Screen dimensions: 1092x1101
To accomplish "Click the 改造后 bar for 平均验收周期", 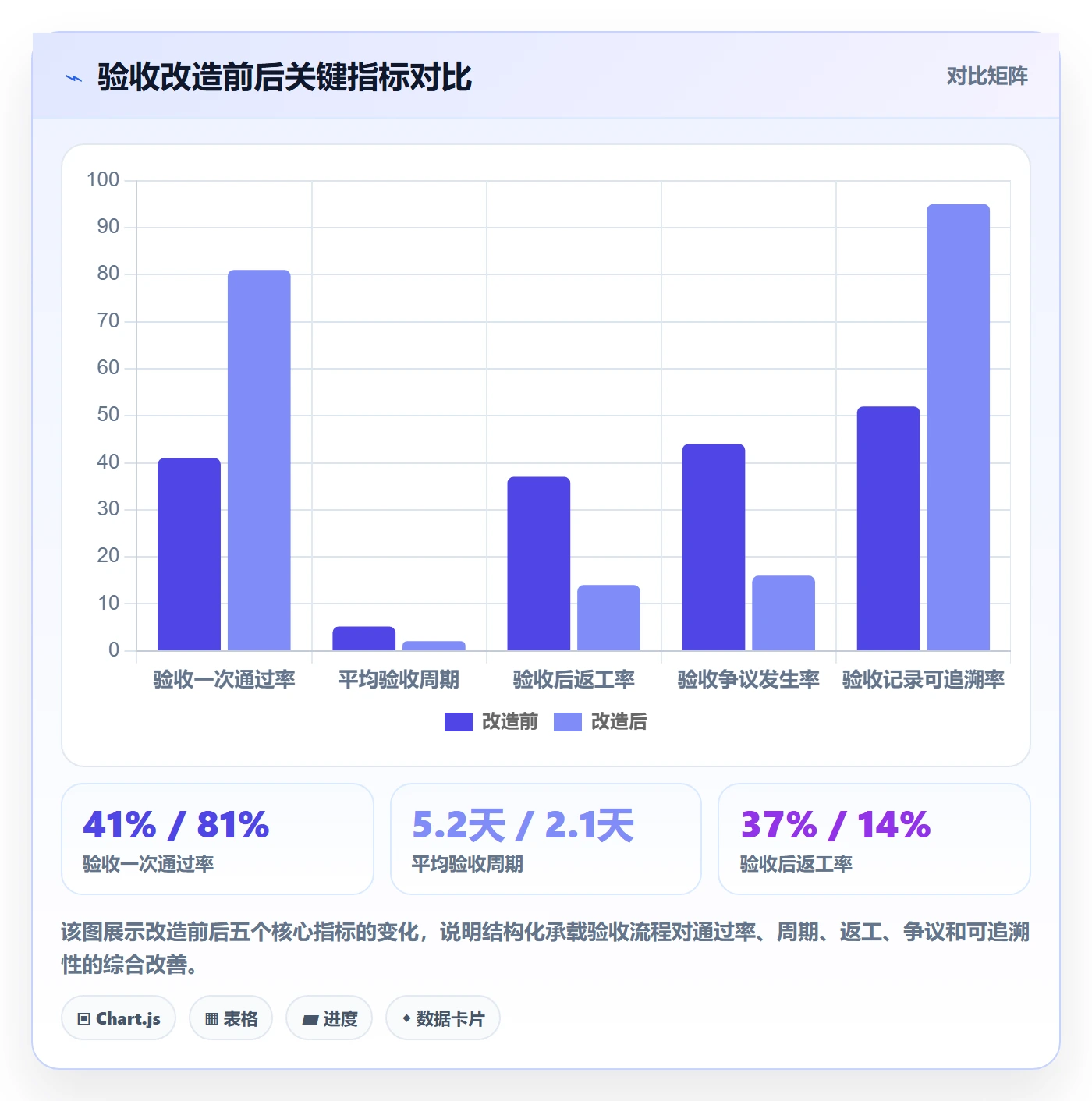I will pos(434,646).
